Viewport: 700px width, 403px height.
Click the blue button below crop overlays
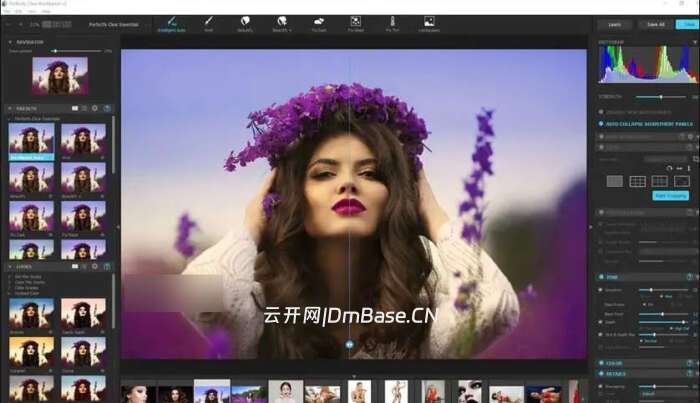click(x=671, y=195)
